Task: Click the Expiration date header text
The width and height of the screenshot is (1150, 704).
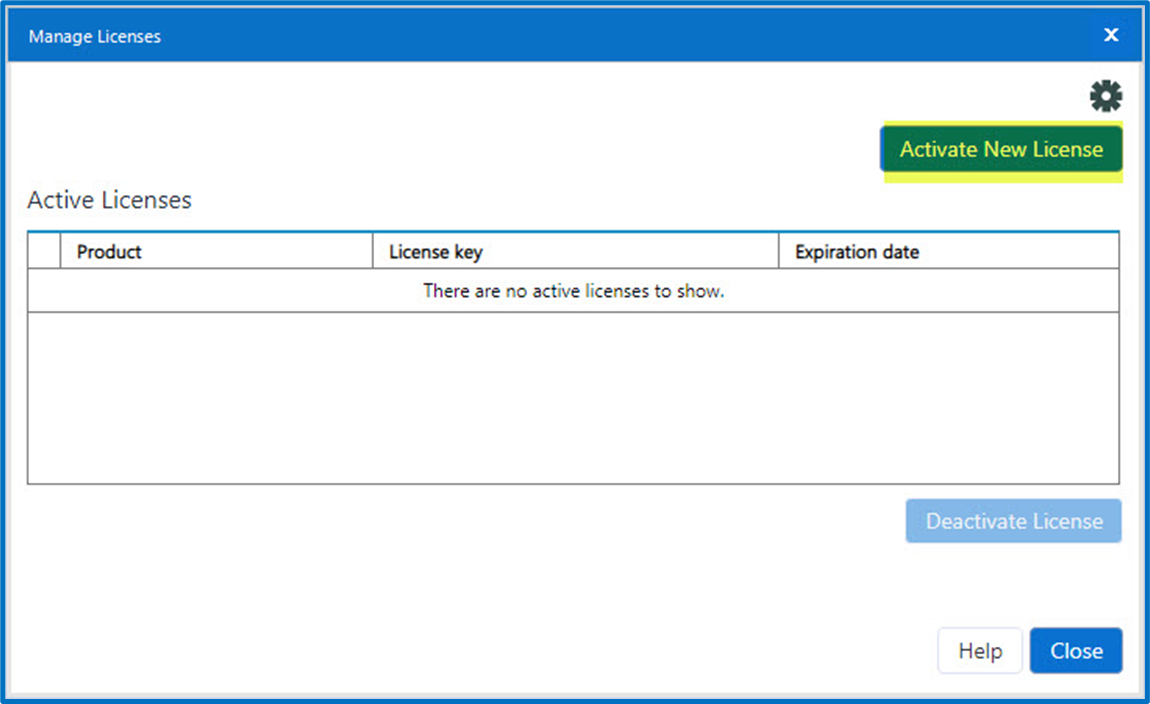Action: click(x=856, y=251)
